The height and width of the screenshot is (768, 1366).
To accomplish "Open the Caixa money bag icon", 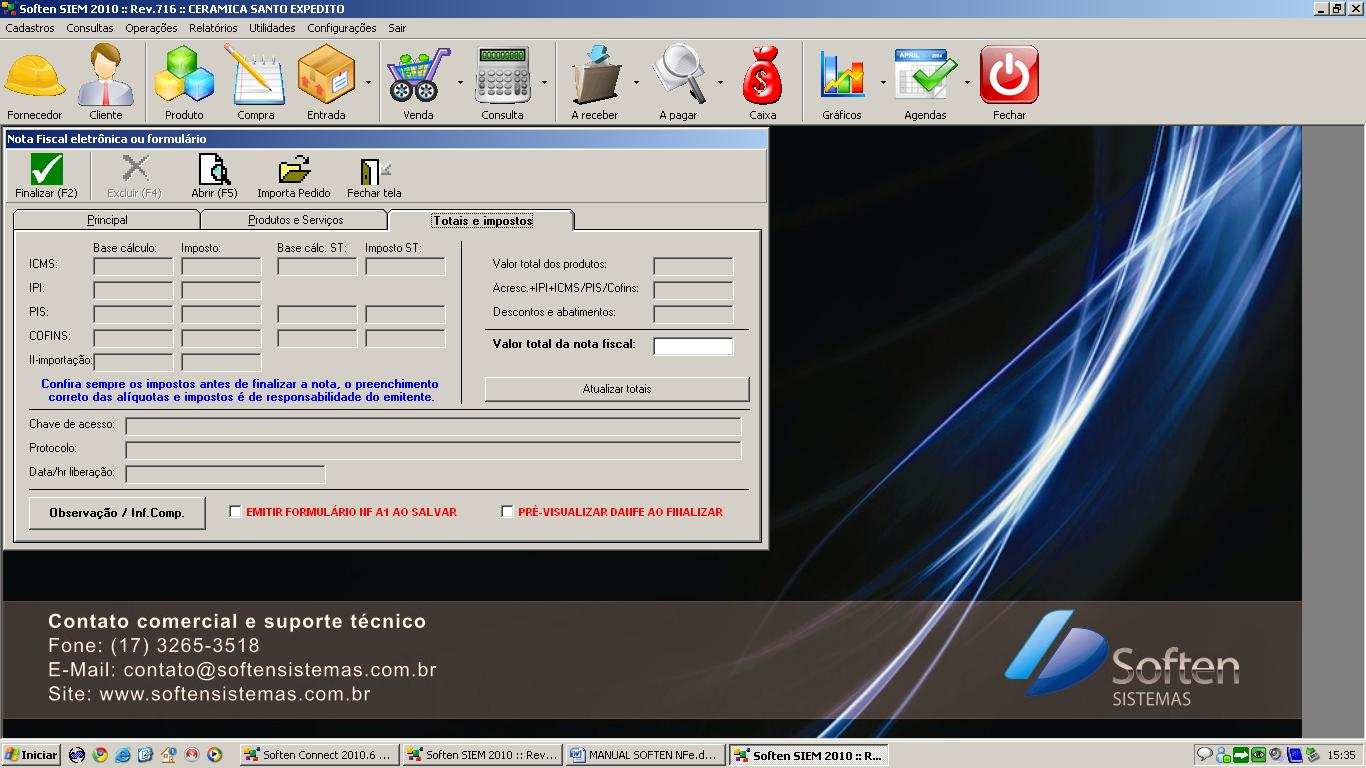I will [x=763, y=76].
